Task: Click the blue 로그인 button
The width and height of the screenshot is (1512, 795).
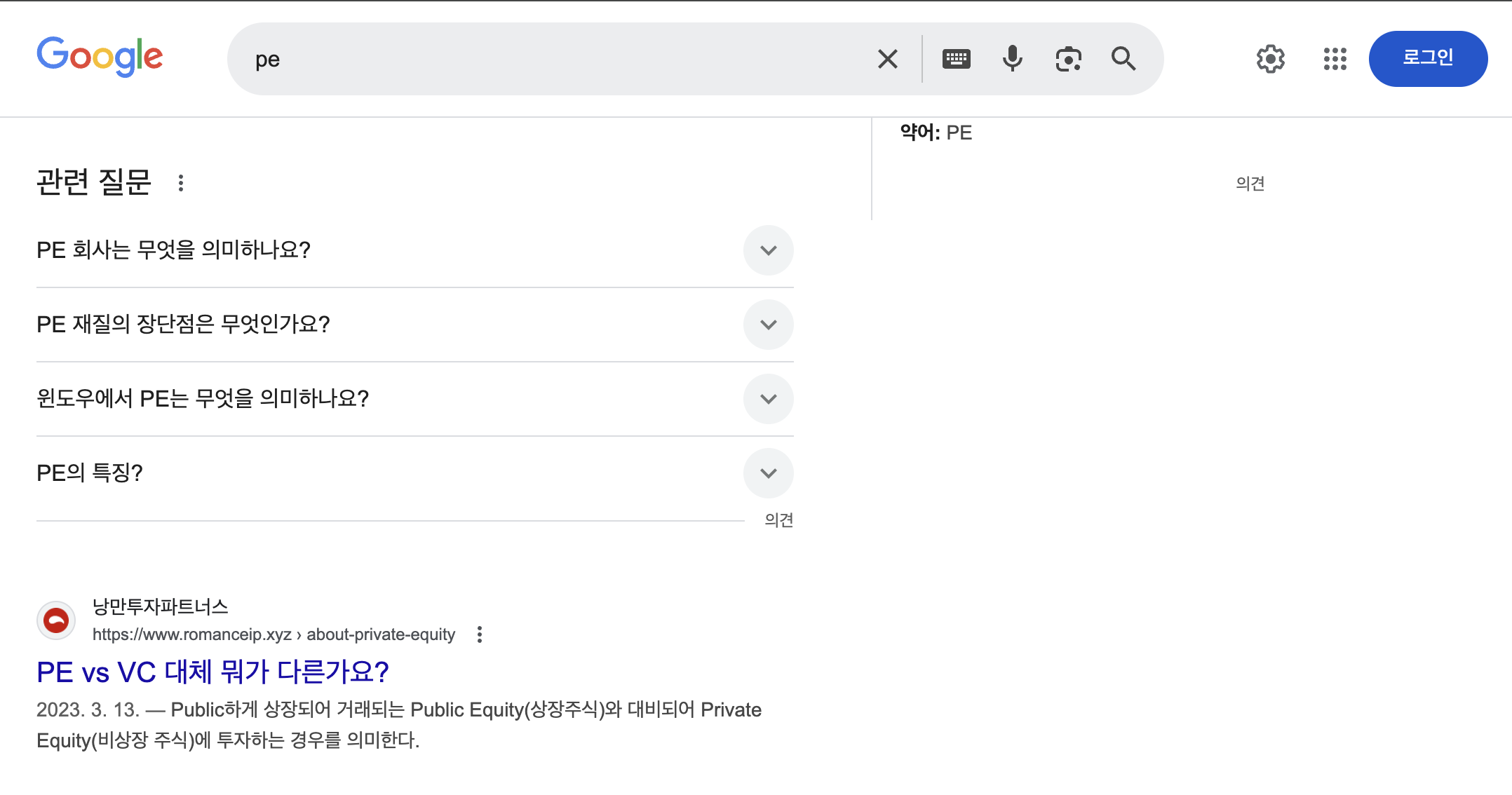Action: 1428,58
